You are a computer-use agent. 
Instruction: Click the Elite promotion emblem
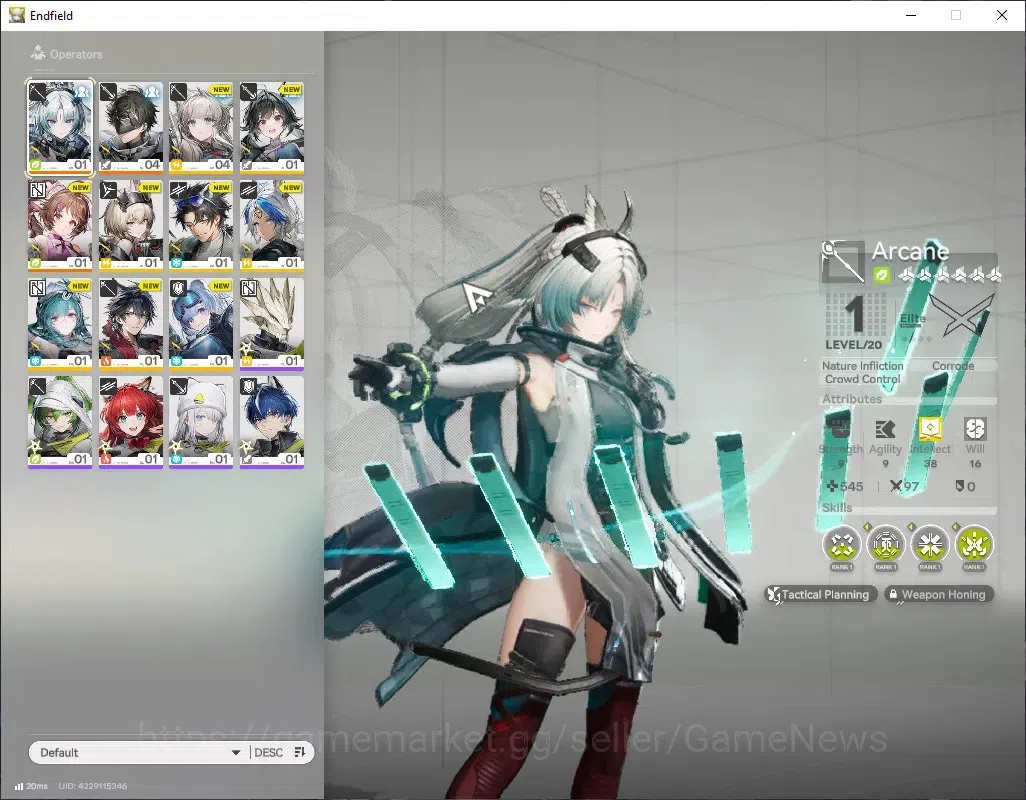pyautogui.click(x=962, y=317)
